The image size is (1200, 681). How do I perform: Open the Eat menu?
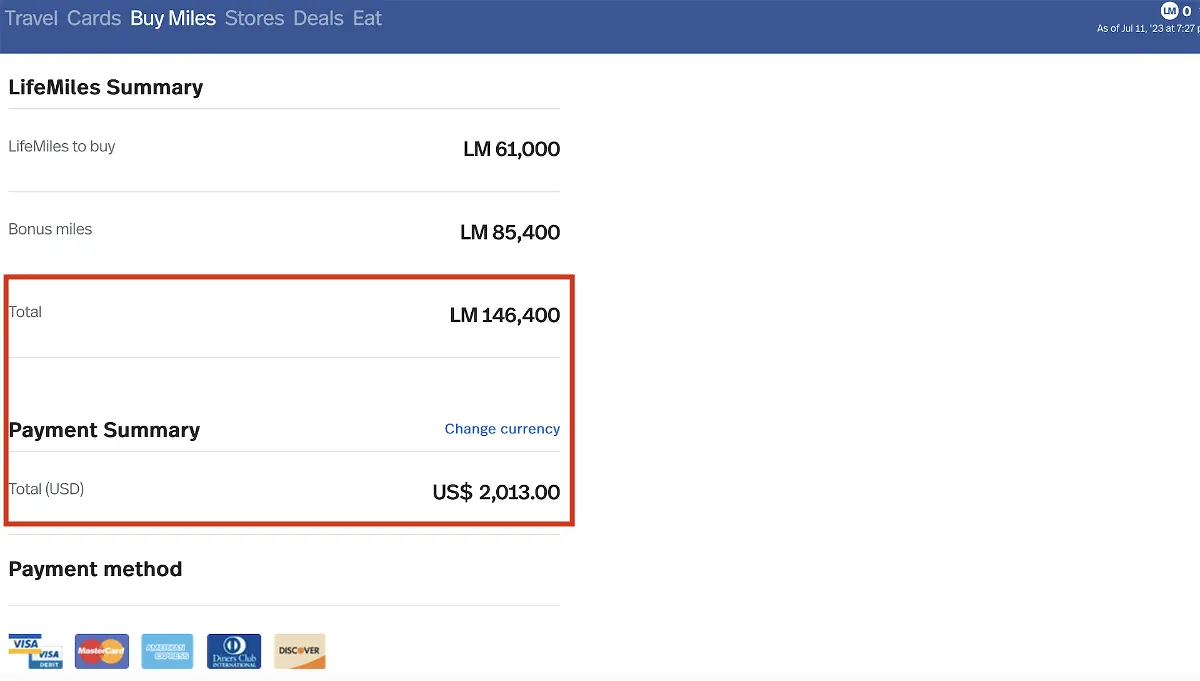(x=367, y=18)
